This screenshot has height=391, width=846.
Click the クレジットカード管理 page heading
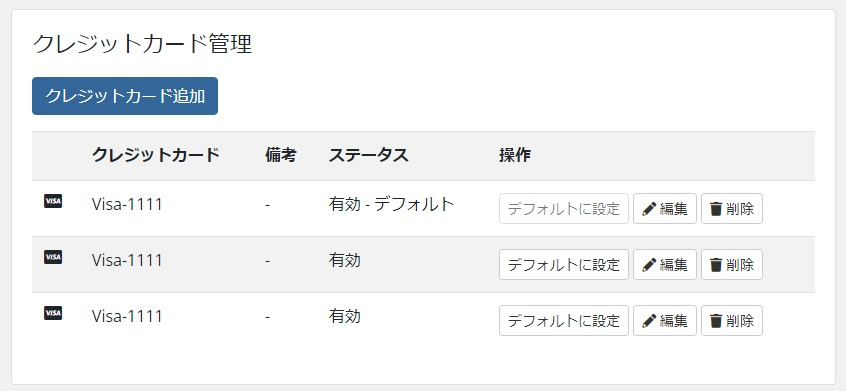click(142, 44)
